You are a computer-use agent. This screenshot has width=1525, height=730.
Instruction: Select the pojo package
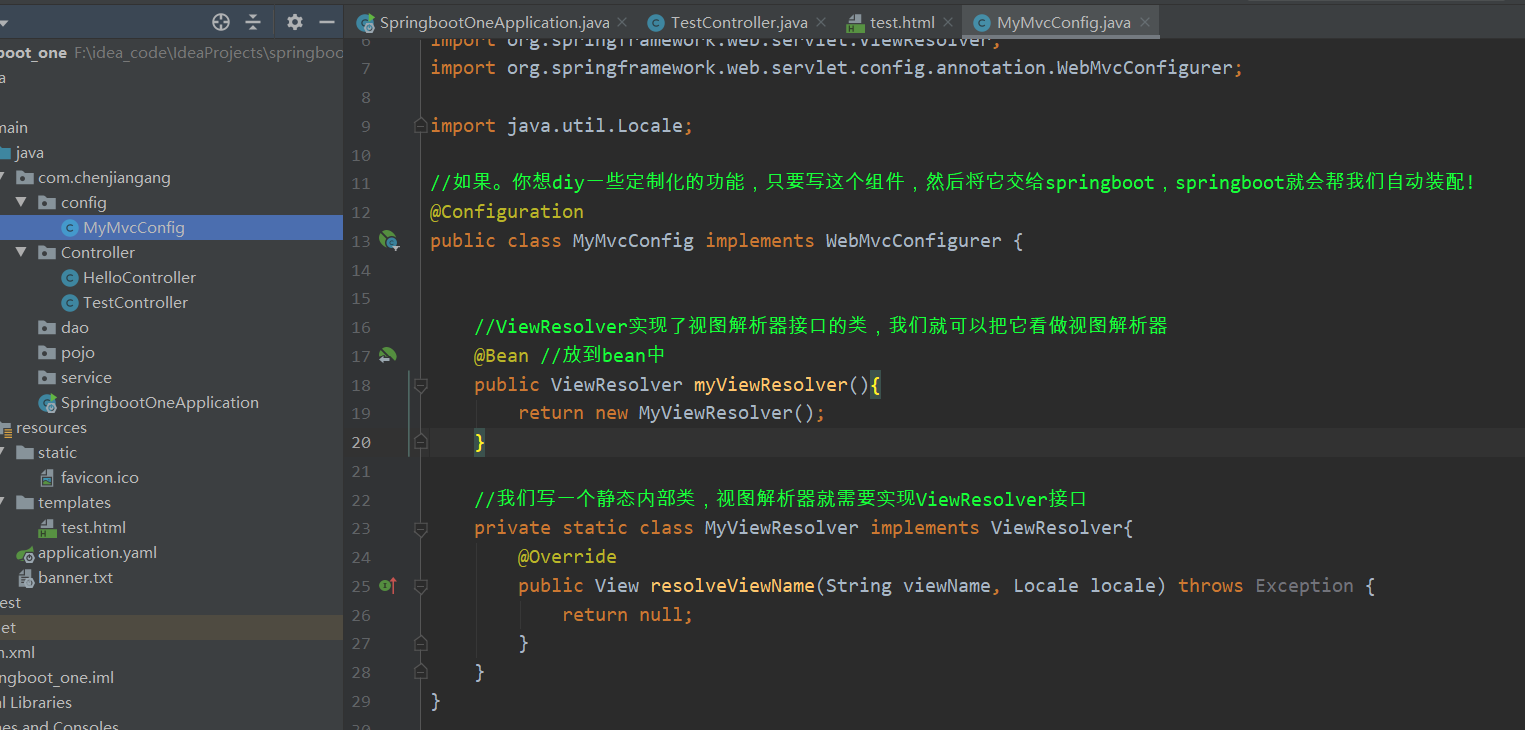[77, 352]
